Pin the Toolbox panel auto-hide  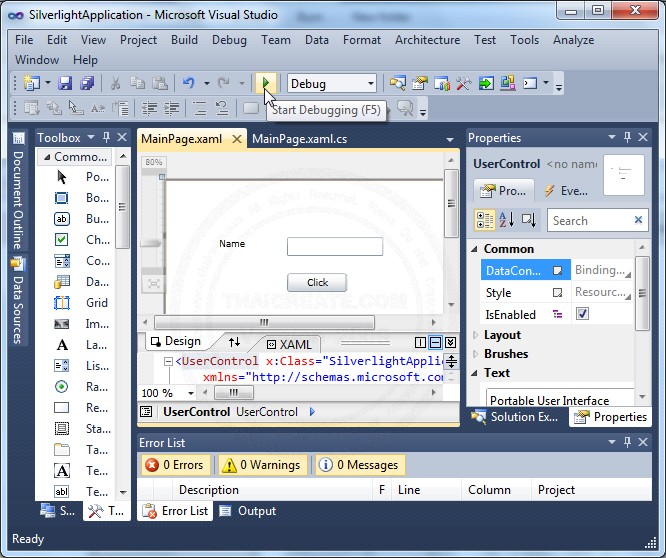[x=106, y=137]
